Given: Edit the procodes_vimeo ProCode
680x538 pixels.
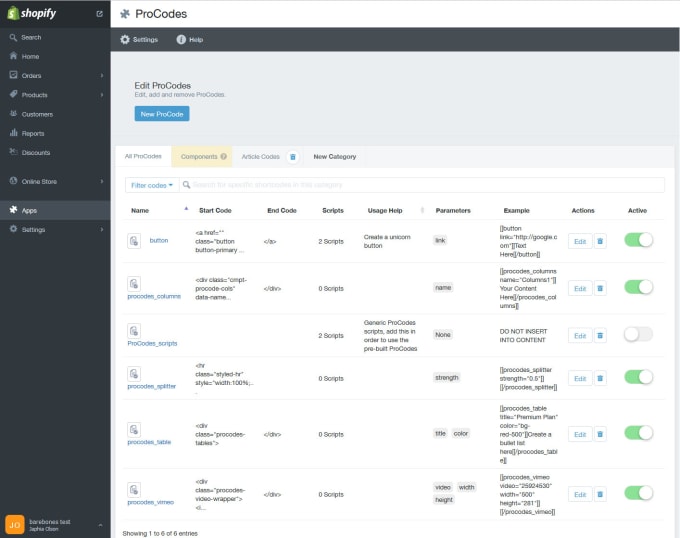Looking at the screenshot, I should 580,494.
